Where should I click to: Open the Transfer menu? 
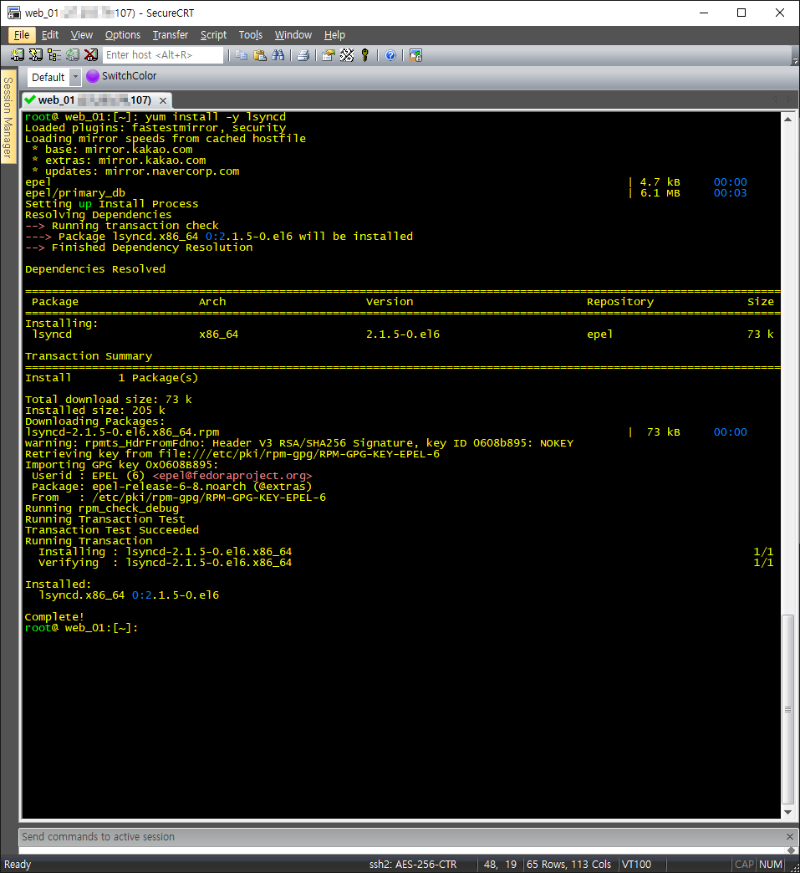pyautogui.click(x=170, y=35)
